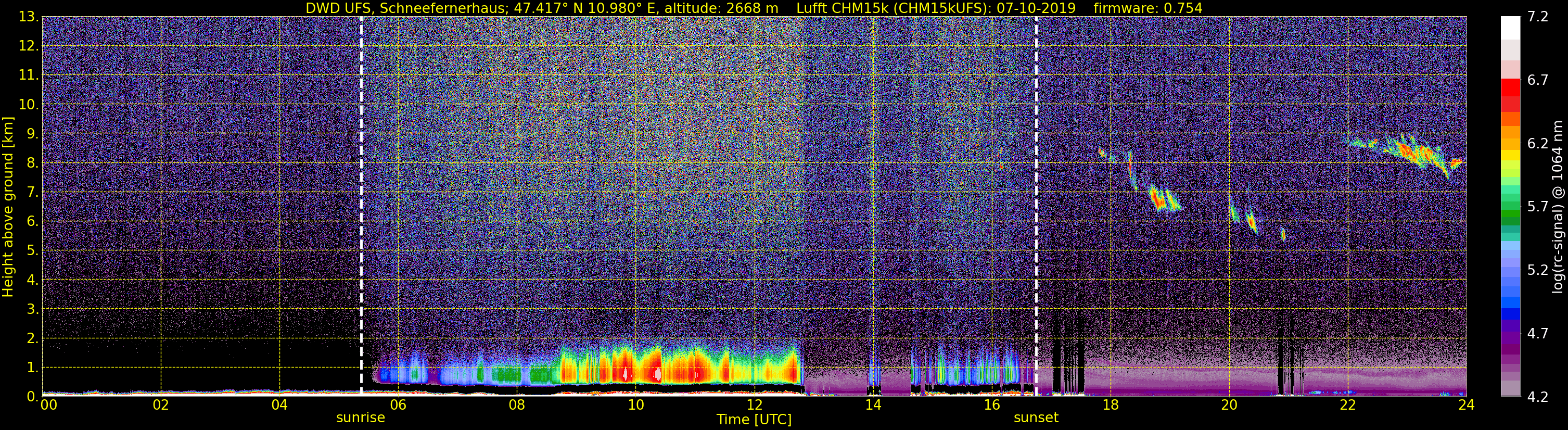Click the 'sunset' label below the axis
This screenshot has height=430, width=1568.
[1036, 418]
